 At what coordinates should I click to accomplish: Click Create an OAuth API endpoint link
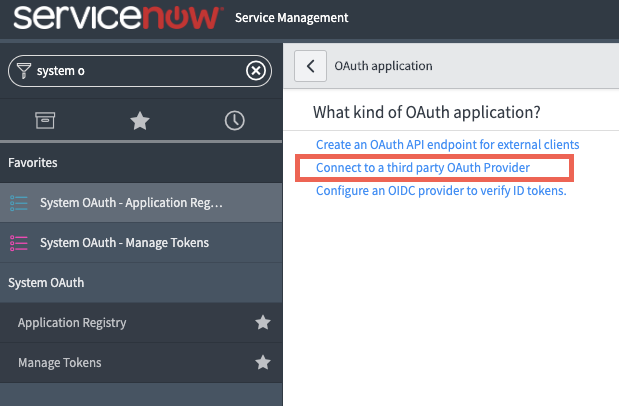click(x=448, y=145)
